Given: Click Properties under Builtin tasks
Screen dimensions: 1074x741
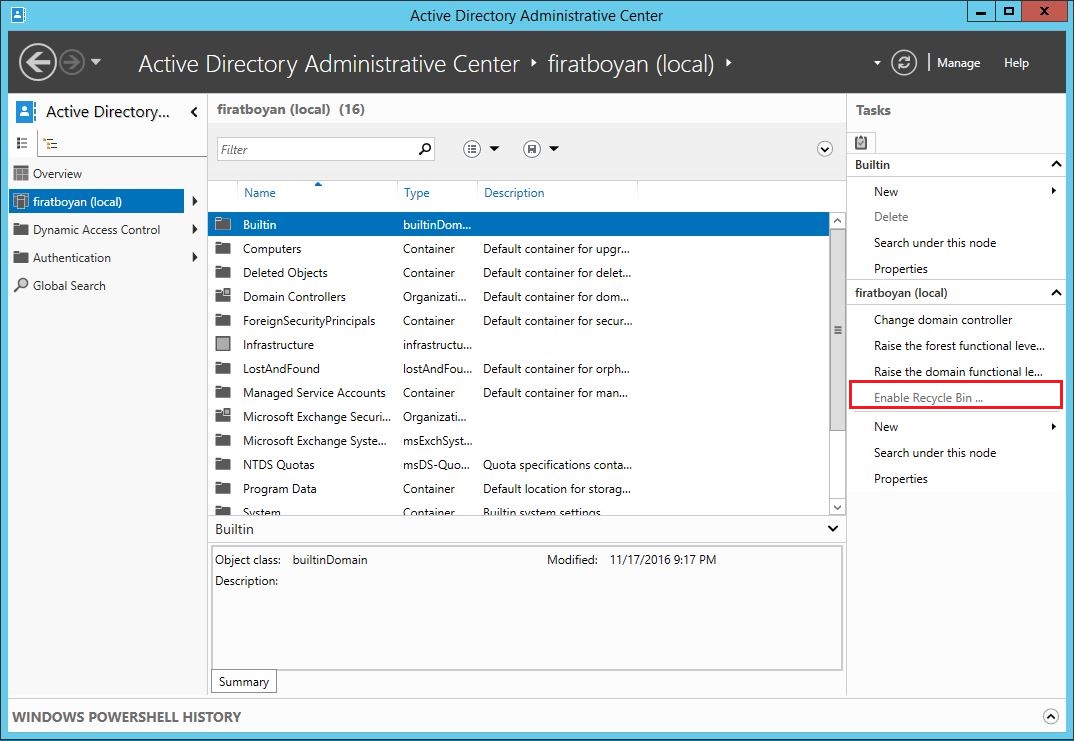Looking at the screenshot, I should 900,268.
